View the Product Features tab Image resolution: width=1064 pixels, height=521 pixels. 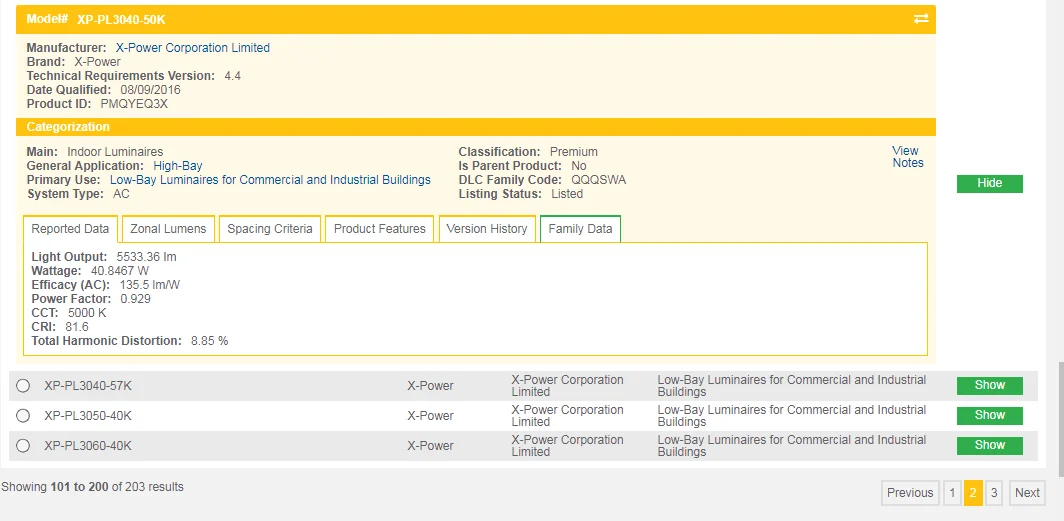coord(379,229)
